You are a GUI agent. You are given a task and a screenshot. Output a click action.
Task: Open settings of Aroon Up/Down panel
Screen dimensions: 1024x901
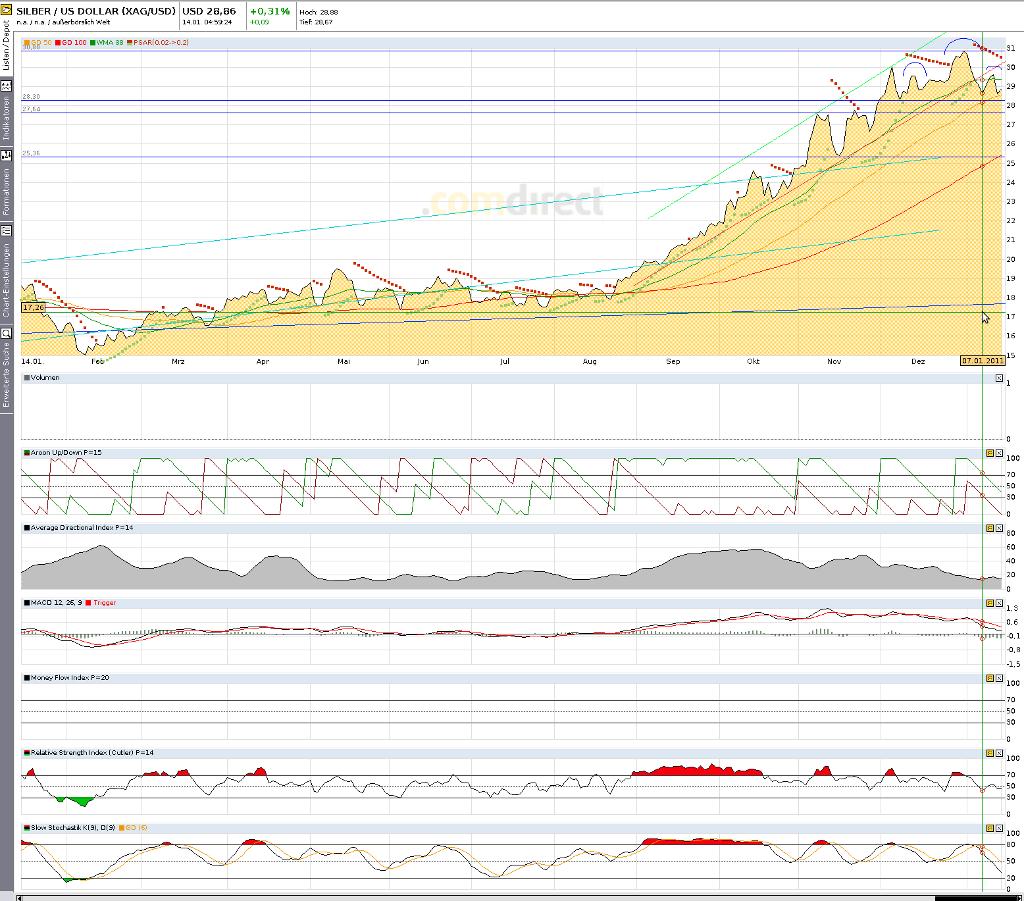click(x=990, y=453)
